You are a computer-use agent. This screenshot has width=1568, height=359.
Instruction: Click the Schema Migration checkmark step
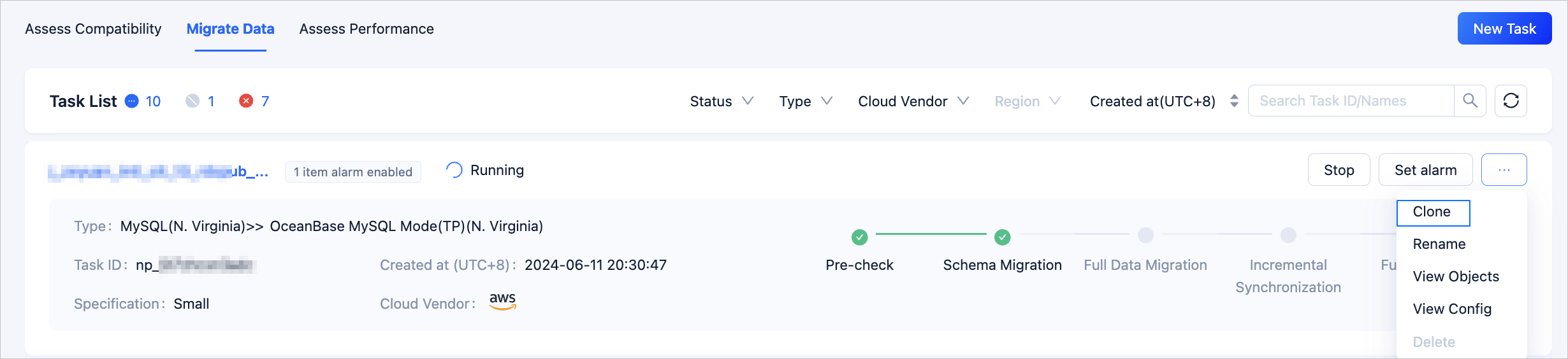pyautogui.click(x=1002, y=237)
